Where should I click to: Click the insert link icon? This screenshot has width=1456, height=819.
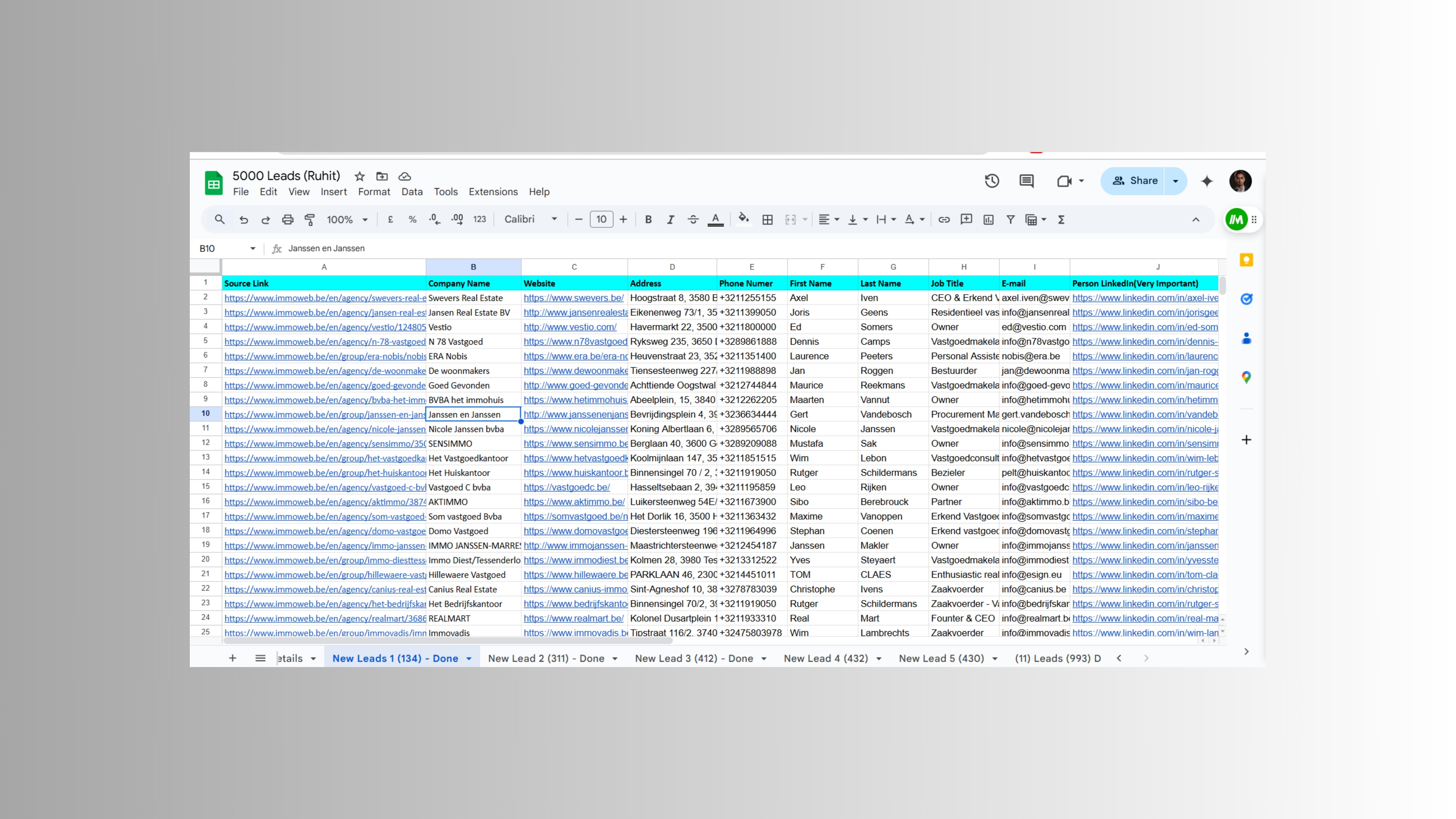point(943,219)
